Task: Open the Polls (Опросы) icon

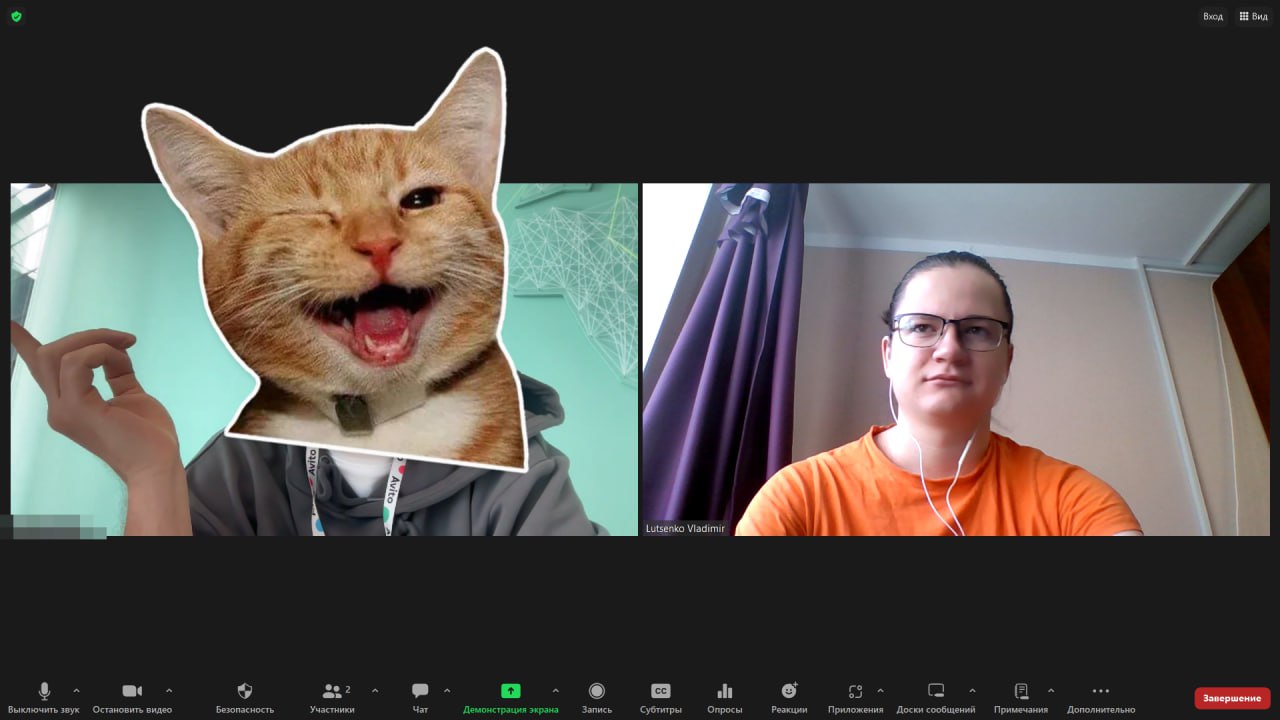Action: pos(724,691)
